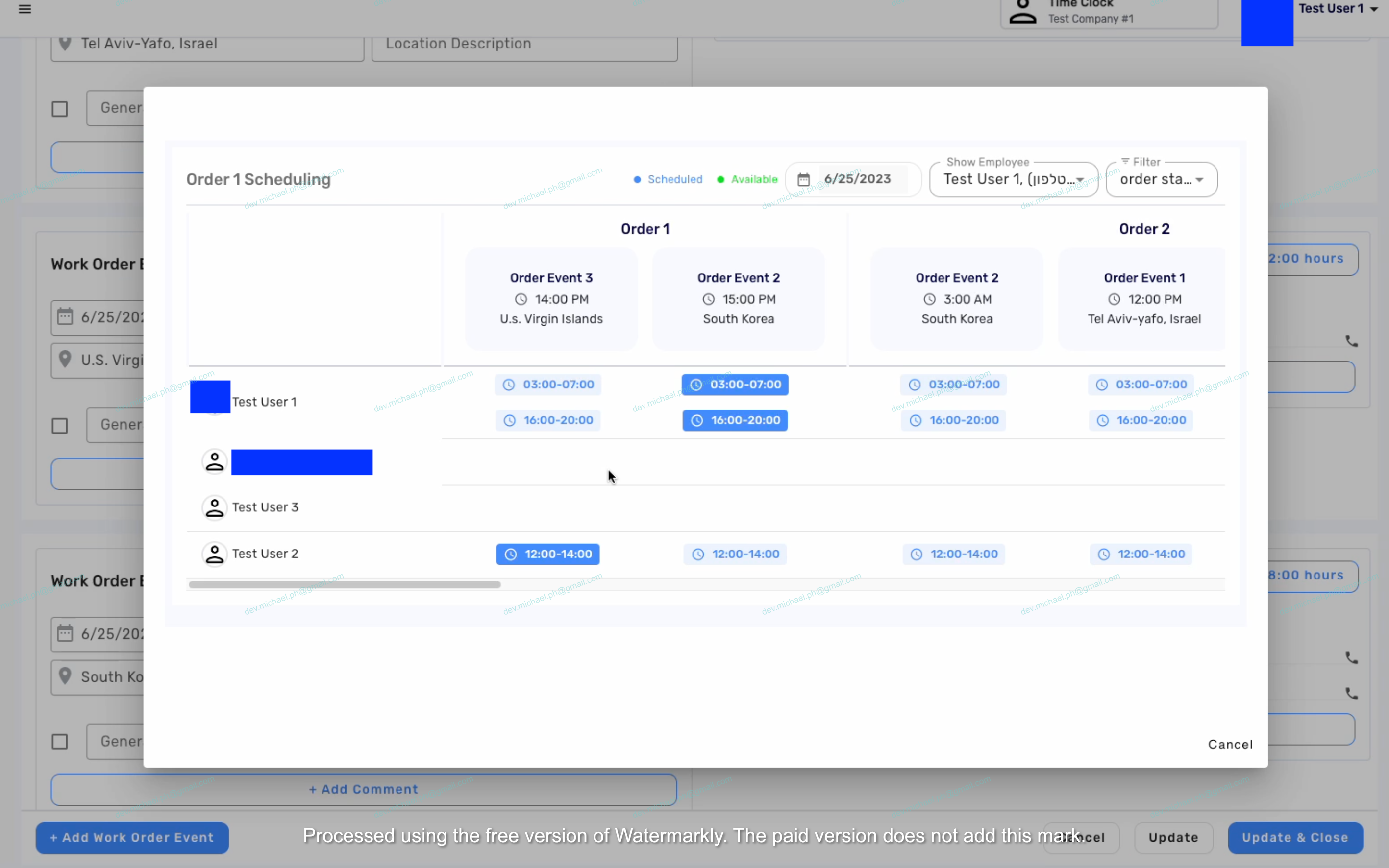Image resolution: width=1389 pixels, height=868 pixels.
Task: Click the Order 1 column header
Action: click(645, 229)
